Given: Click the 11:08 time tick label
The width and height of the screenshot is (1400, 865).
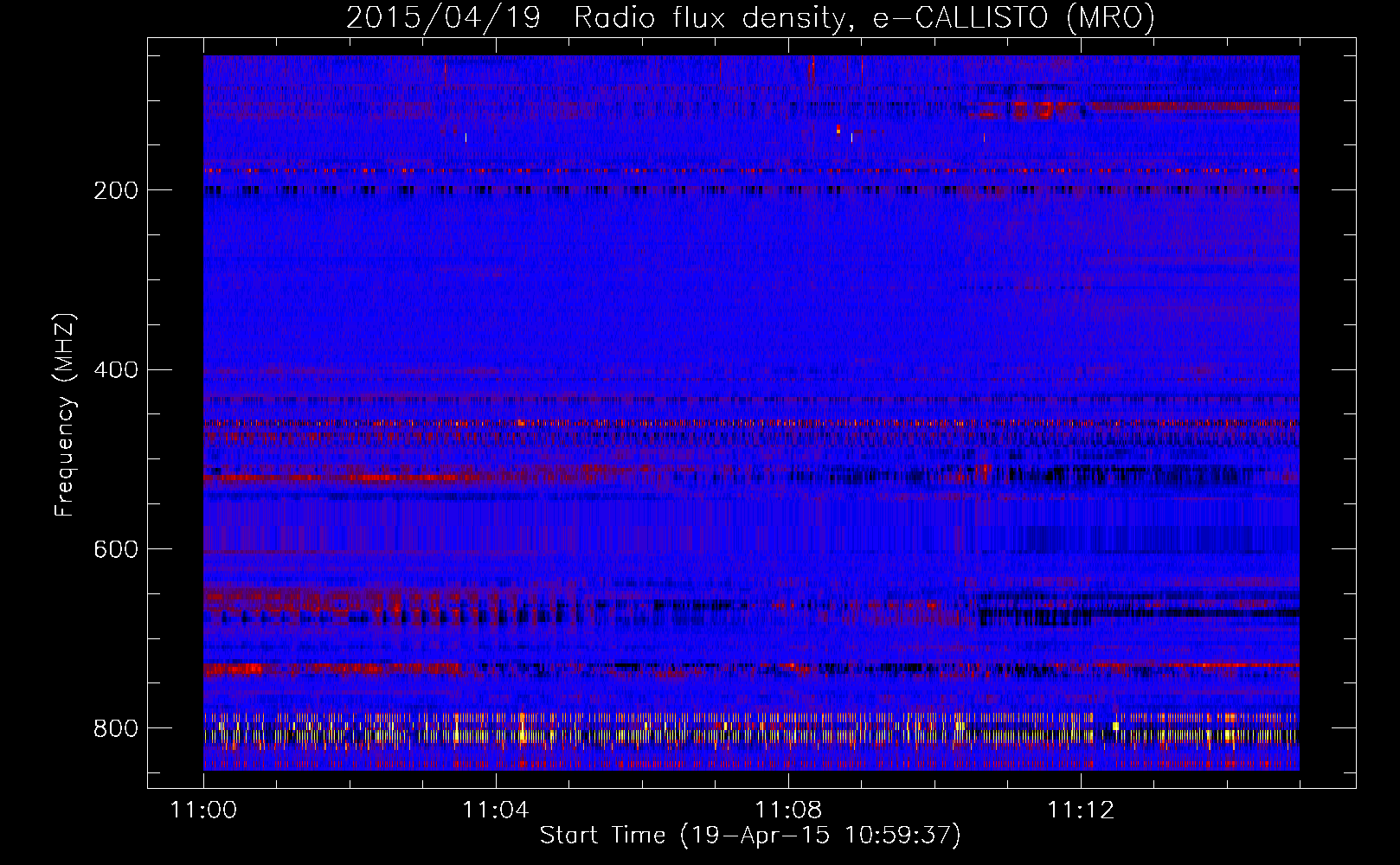Looking at the screenshot, I should (788, 810).
